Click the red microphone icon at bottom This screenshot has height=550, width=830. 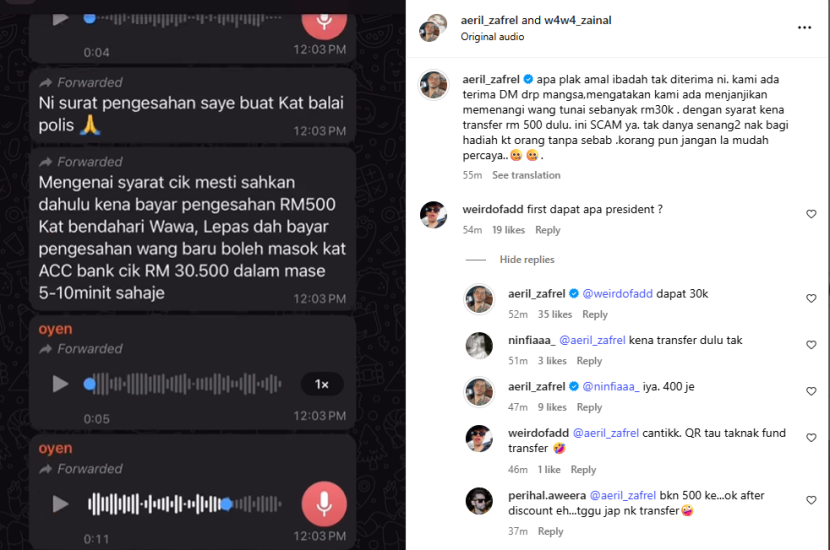324,504
